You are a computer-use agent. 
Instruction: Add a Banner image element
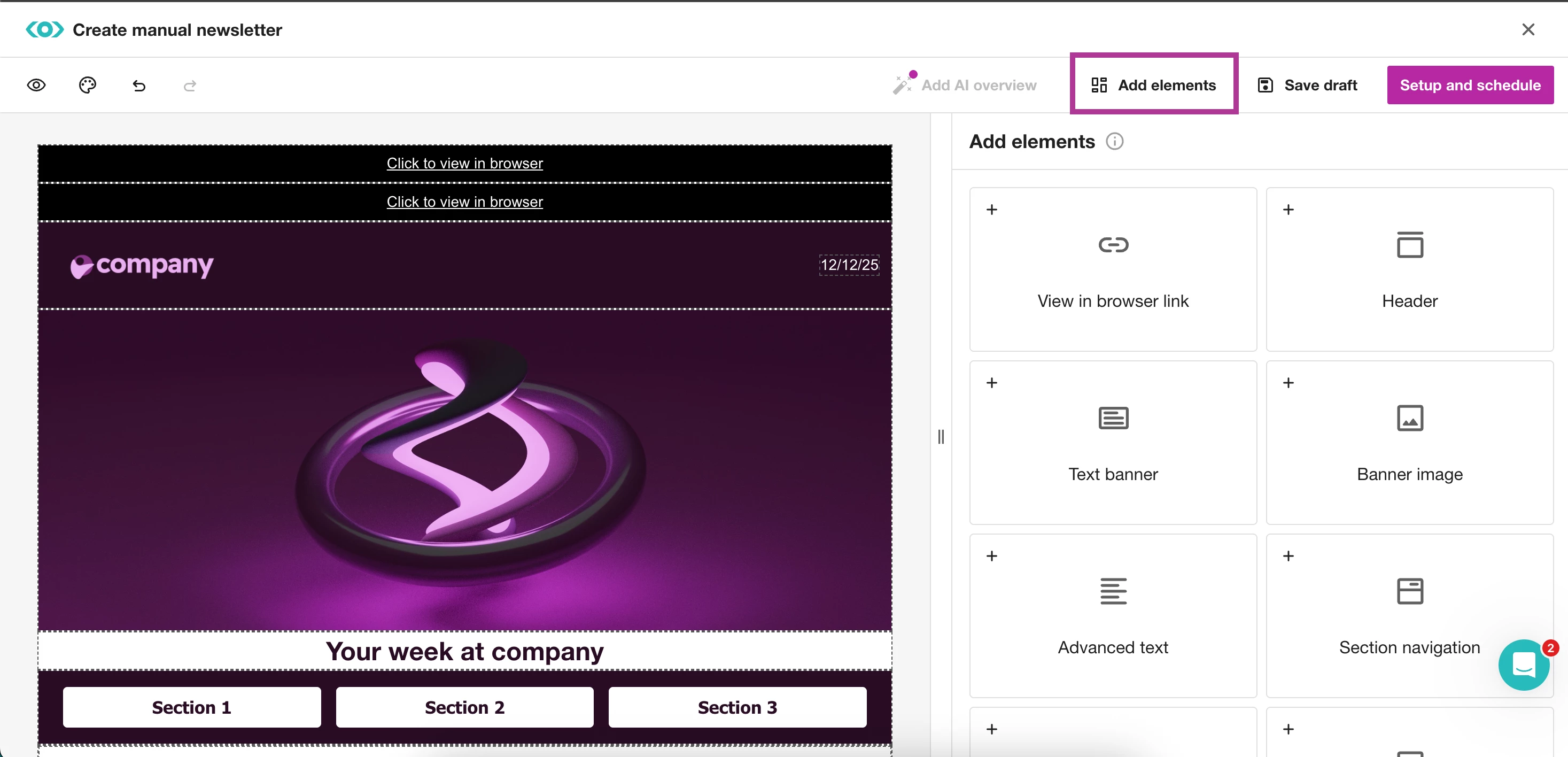click(x=1409, y=442)
